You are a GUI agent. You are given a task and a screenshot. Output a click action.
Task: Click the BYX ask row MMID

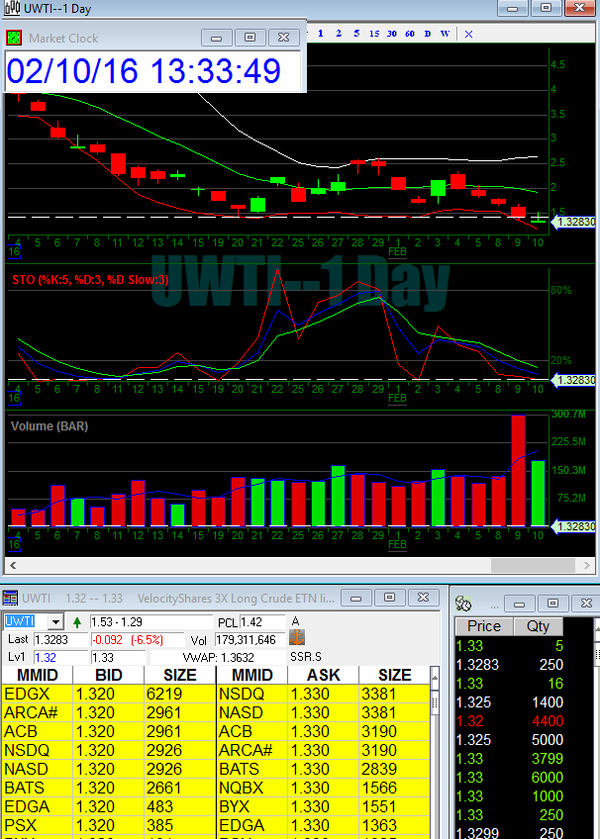pyautogui.click(x=234, y=806)
